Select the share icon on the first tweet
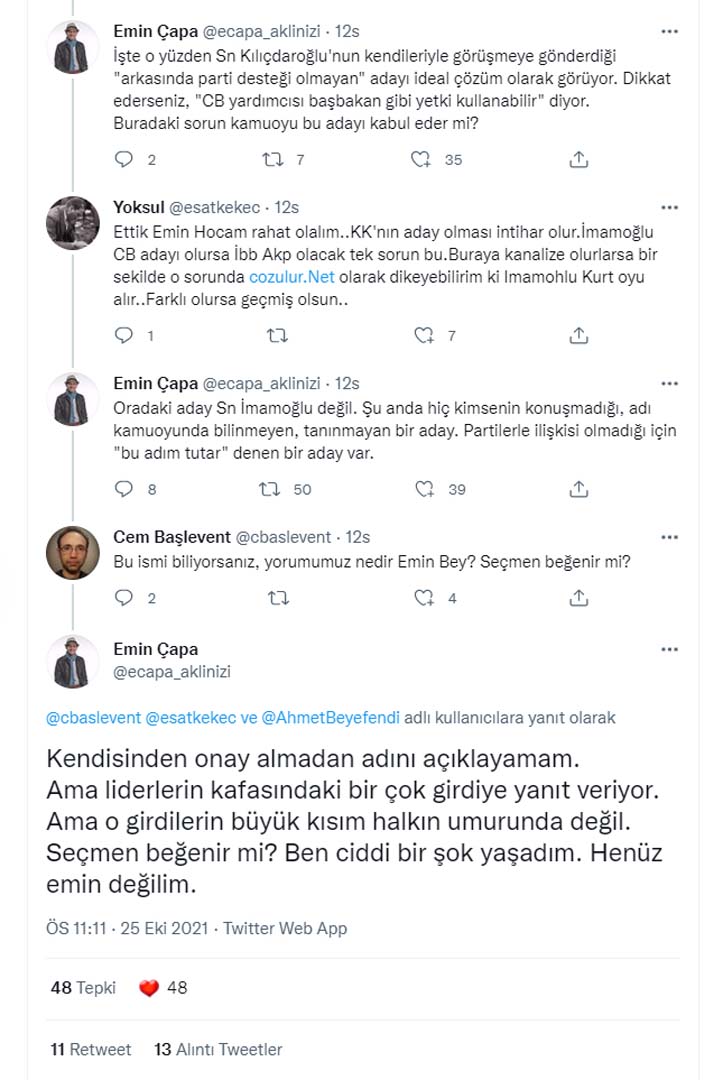723x1080 pixels. [577, 159]
